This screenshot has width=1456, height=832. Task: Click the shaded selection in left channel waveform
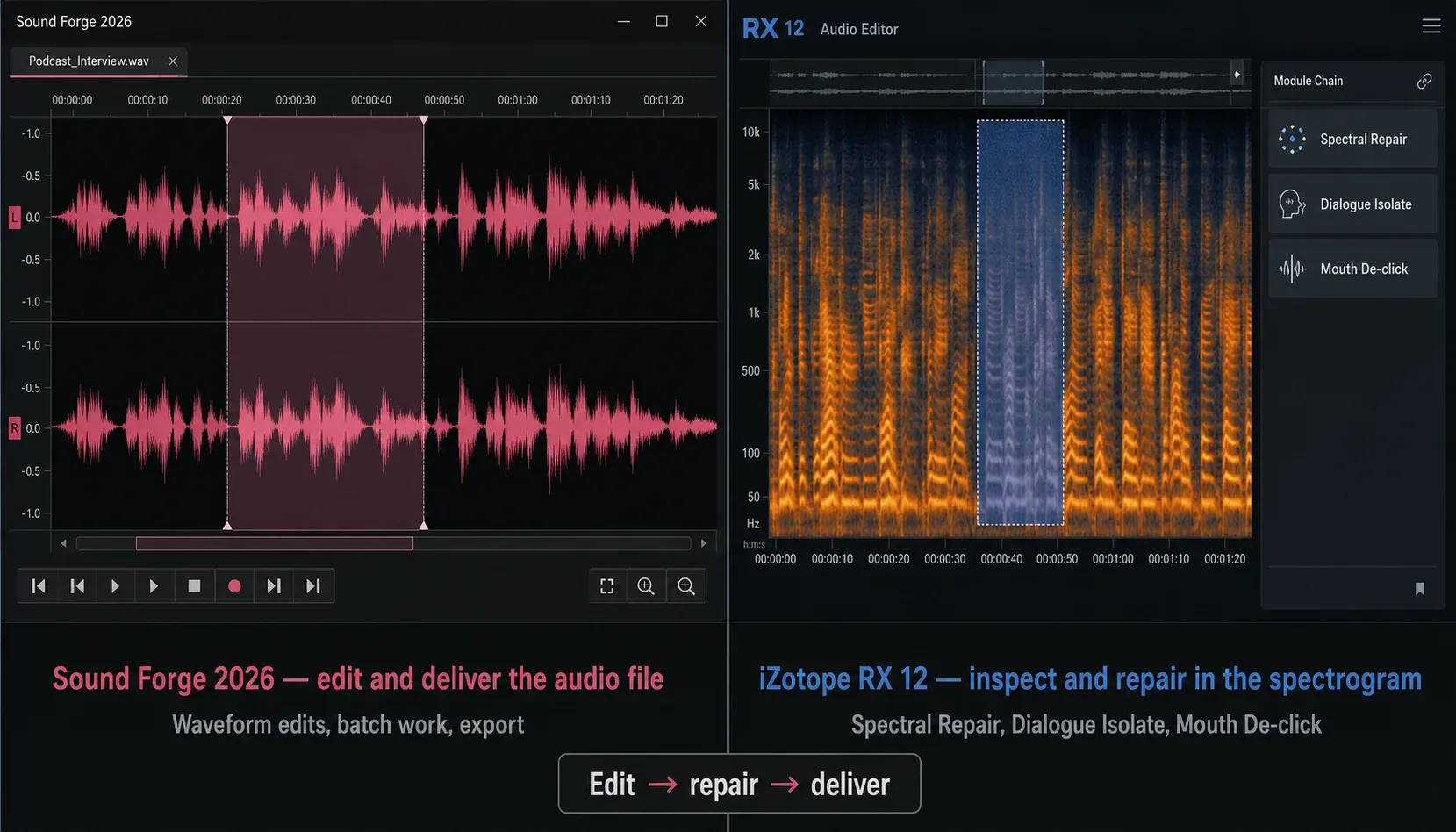tap(326, 219)
